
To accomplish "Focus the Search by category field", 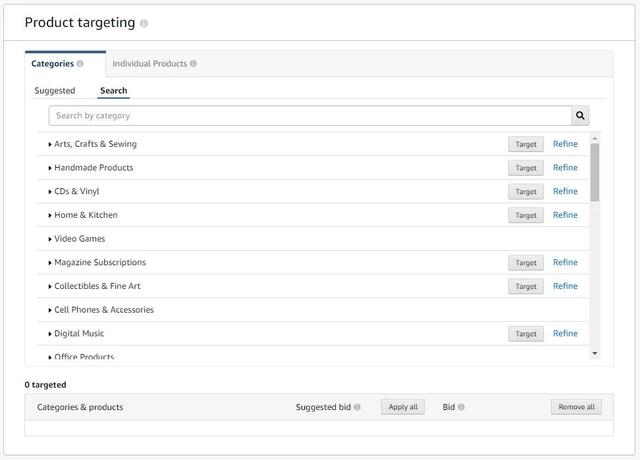I will [310, 116].
